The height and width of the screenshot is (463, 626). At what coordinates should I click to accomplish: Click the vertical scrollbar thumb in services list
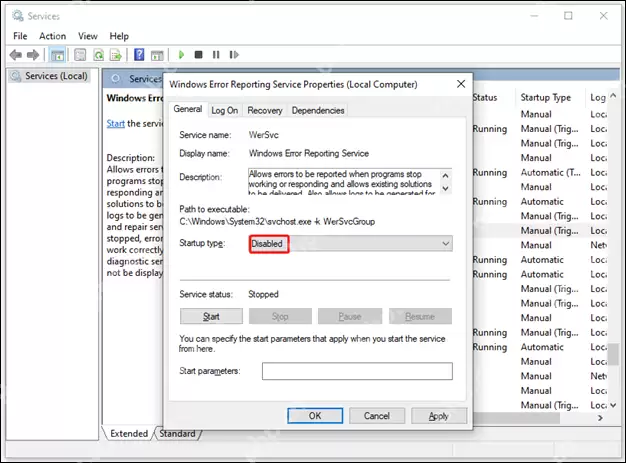click(x=613, y=353)
